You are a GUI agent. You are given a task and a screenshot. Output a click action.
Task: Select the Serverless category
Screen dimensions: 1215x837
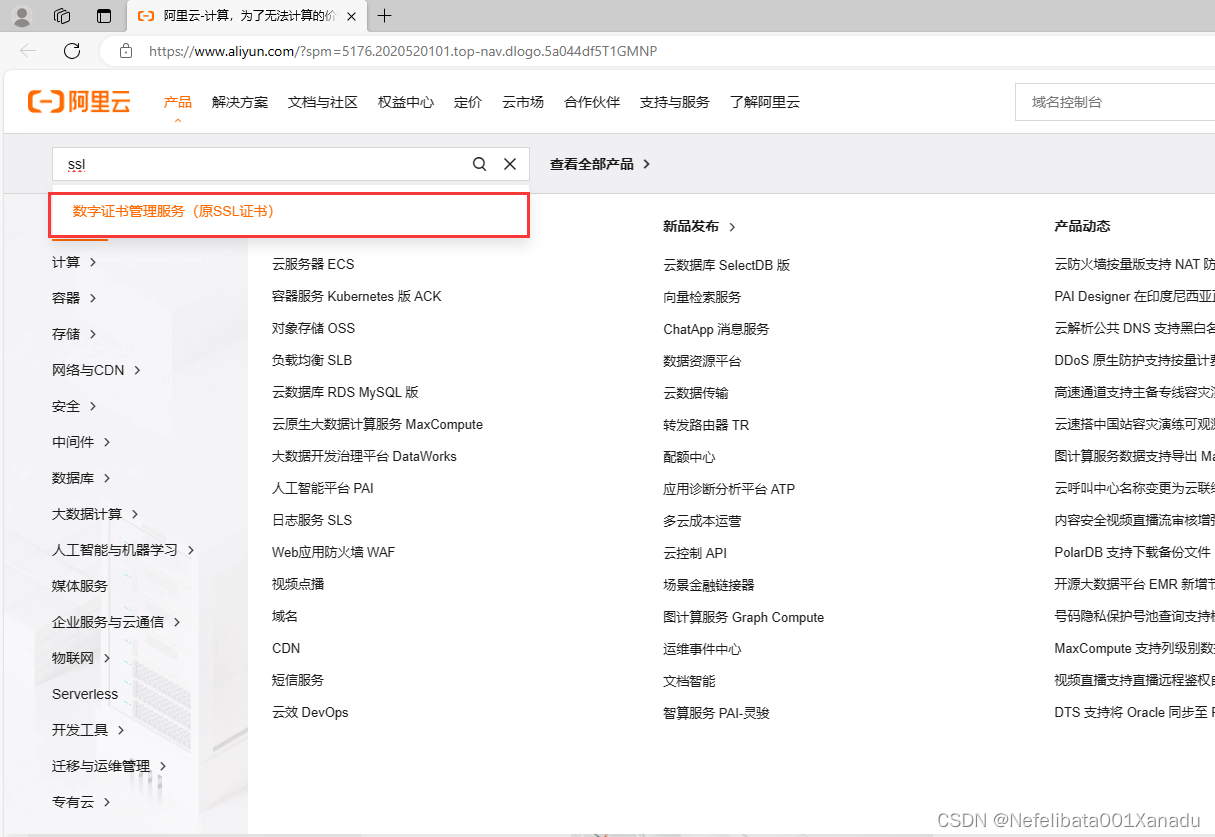click(x=85, y=694)
